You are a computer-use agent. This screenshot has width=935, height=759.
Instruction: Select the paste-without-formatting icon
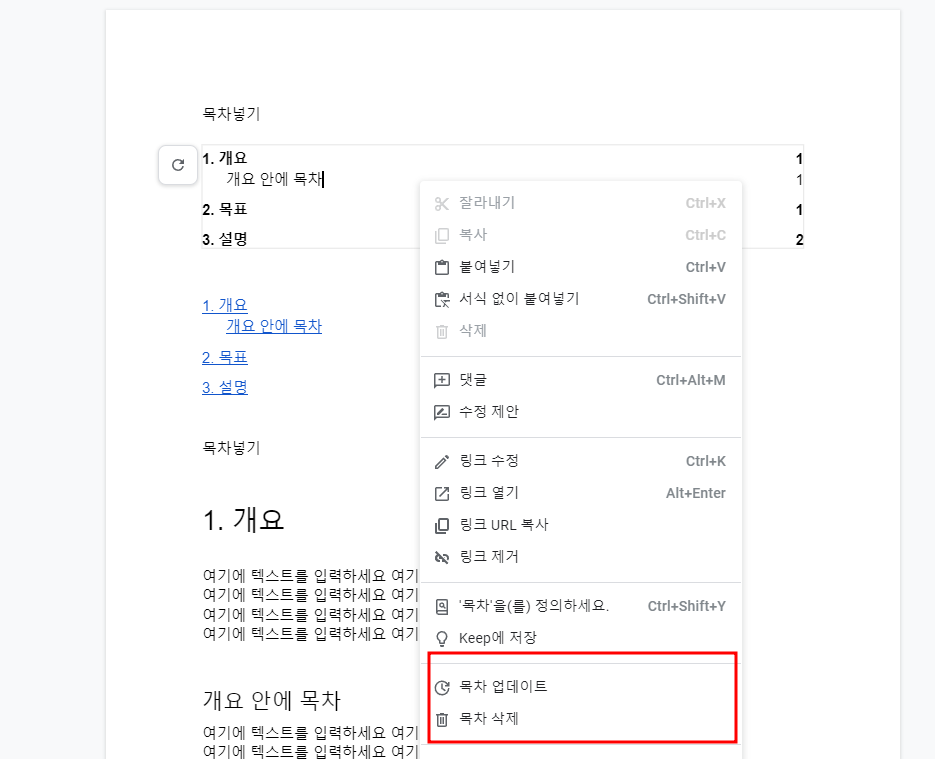point(441,298)
